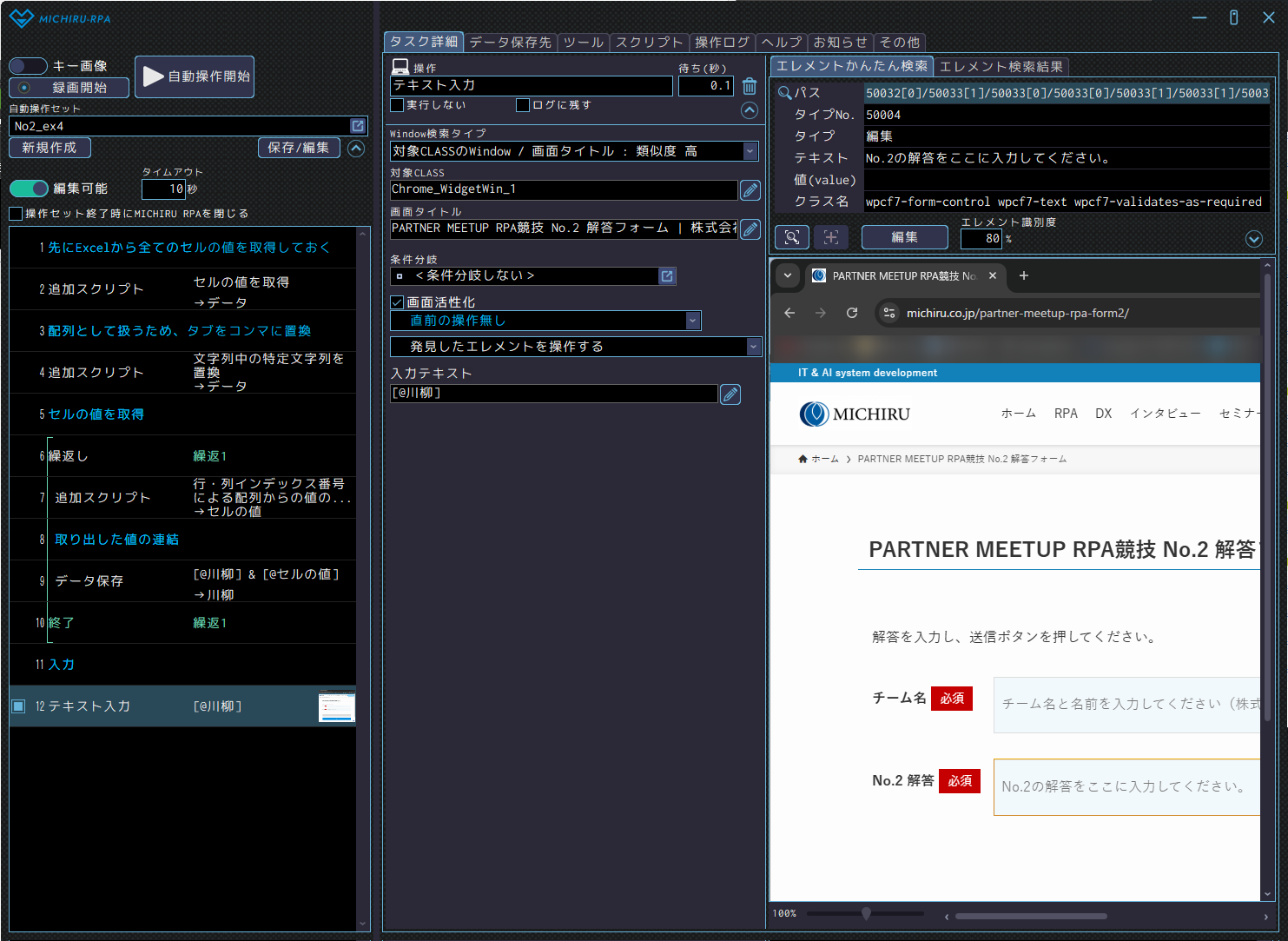Click the edit pencil next to 対象CLASS field
Viewport: 1288px width, 941px height.
coord(750,190)
